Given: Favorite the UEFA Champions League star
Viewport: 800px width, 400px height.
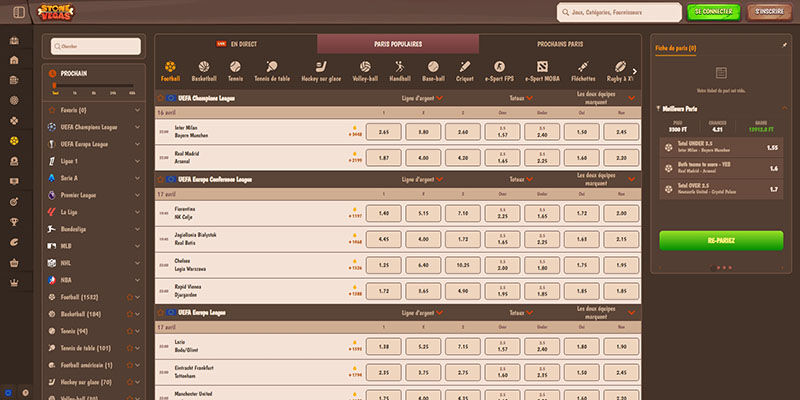Looking at the screenshot, I should point(161,98).
